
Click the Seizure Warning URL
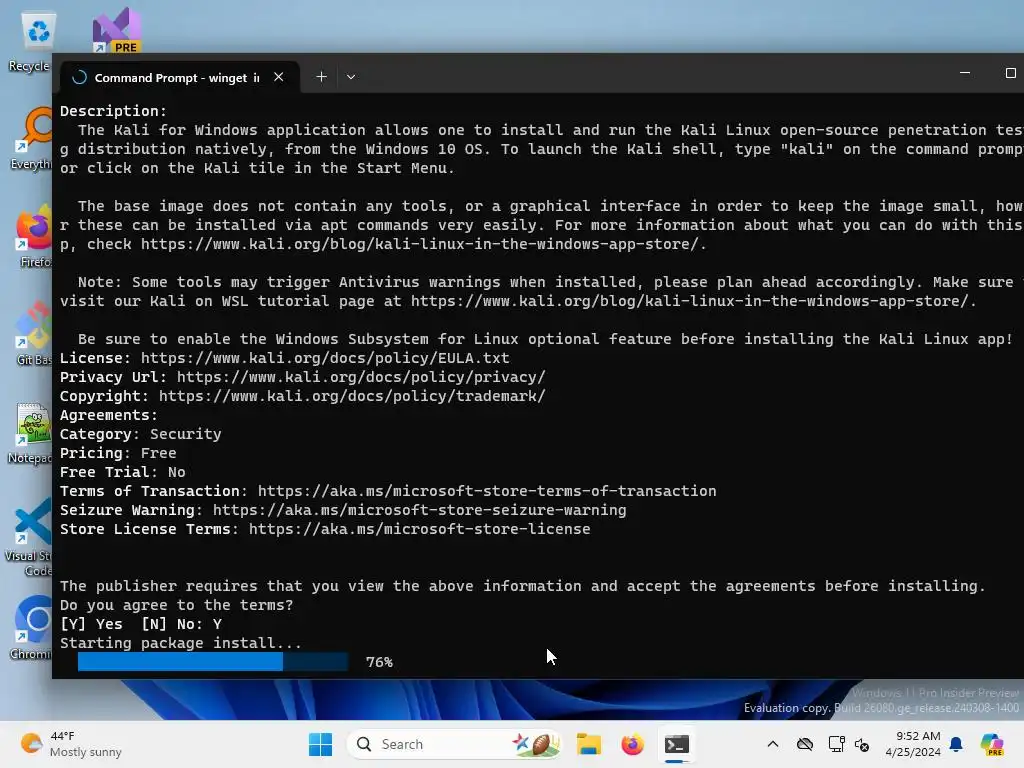[419, 510]
